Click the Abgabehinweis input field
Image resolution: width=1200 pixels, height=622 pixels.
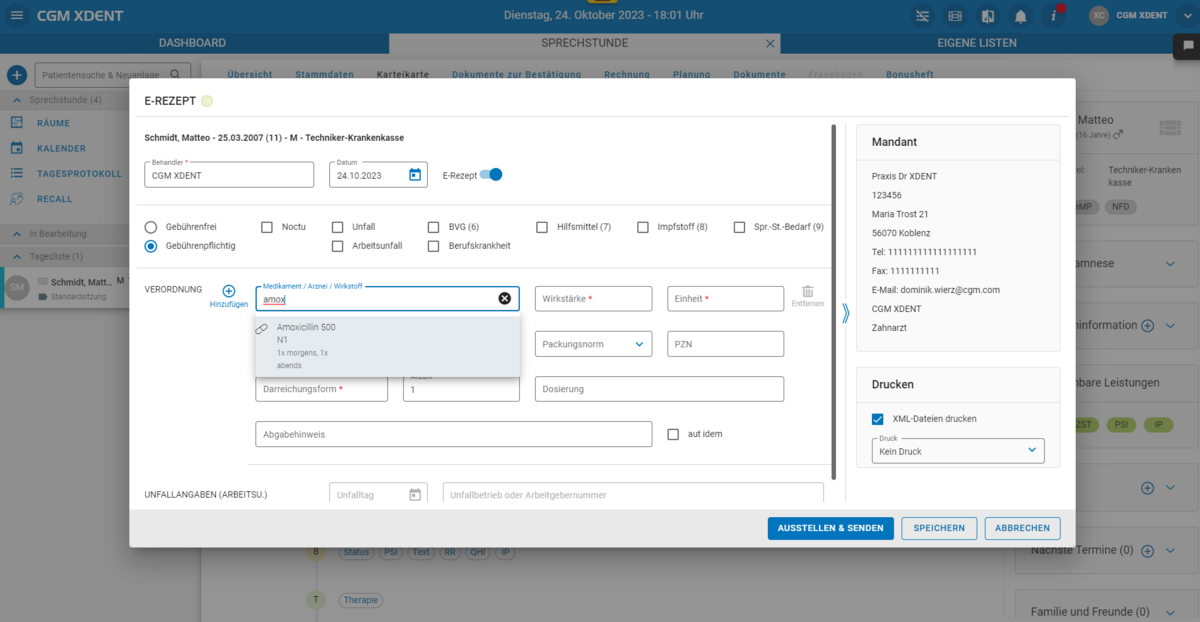click(454, 434)
